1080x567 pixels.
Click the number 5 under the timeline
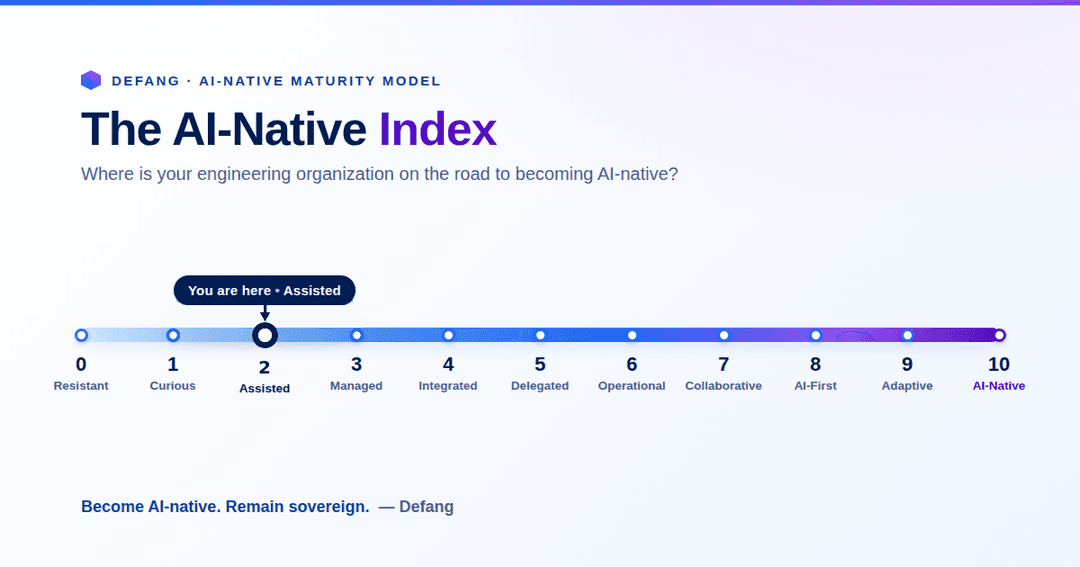tap(540, 364)
